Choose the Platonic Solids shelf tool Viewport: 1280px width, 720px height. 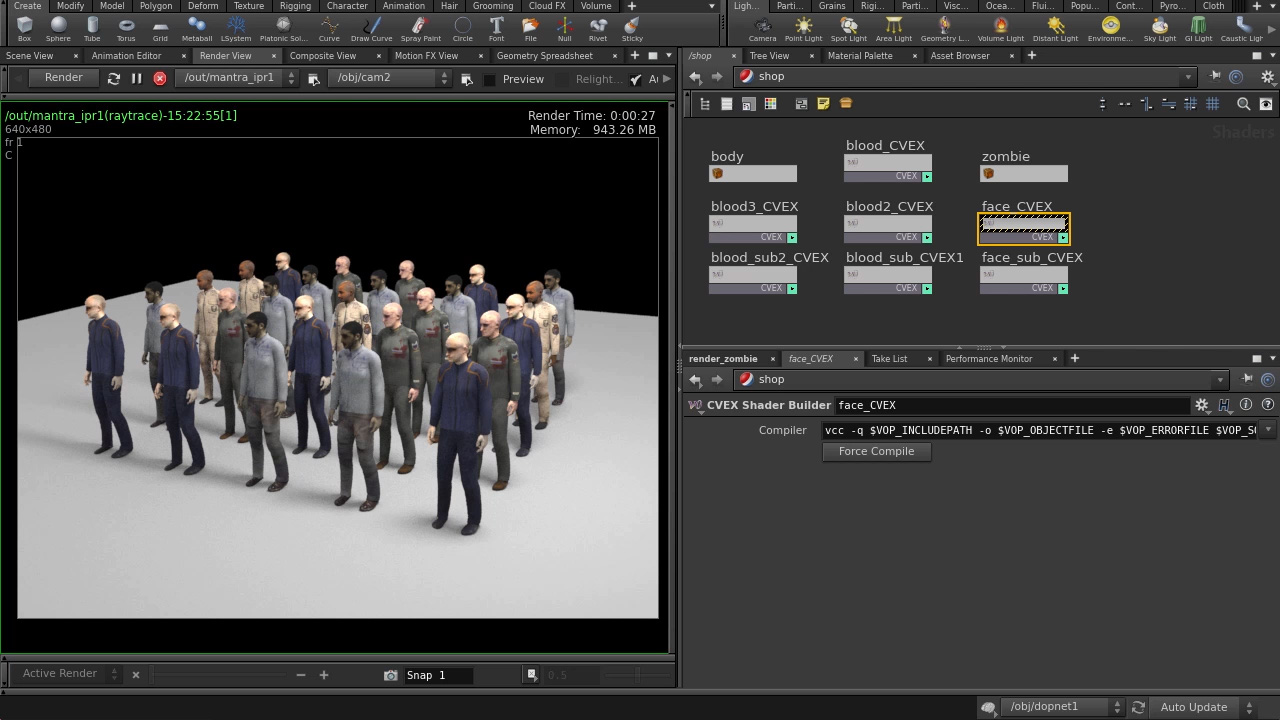coord(283,28)
